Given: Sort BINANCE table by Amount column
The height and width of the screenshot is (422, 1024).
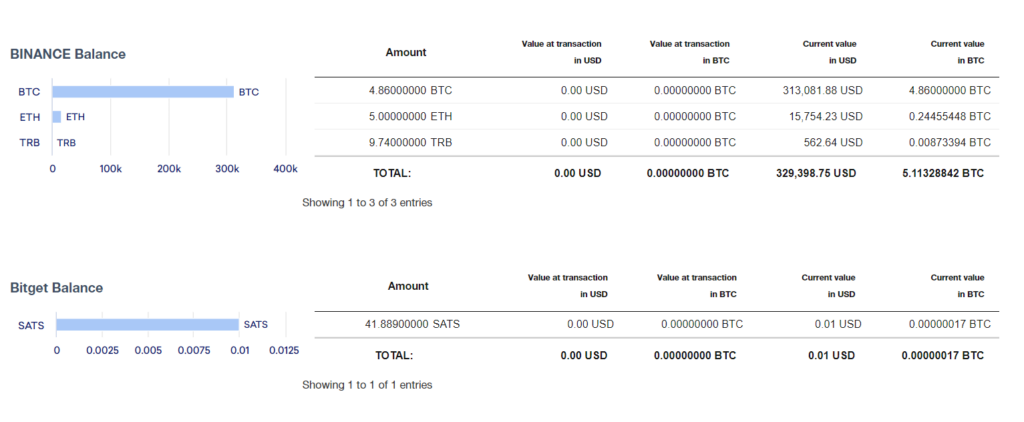Looking at the screenshot, I should pos(406,52).
